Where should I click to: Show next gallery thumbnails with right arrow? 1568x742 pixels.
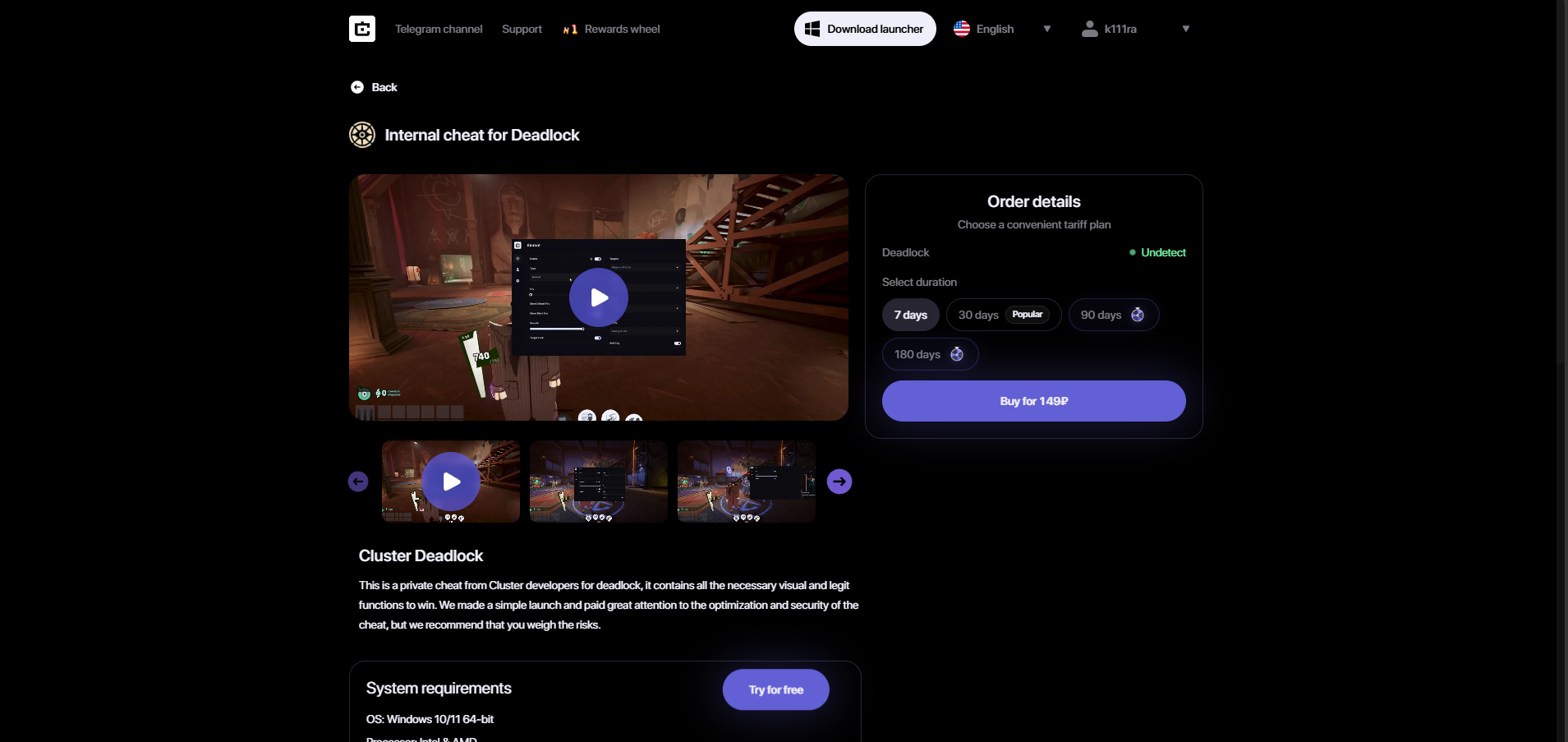[839, 482]
